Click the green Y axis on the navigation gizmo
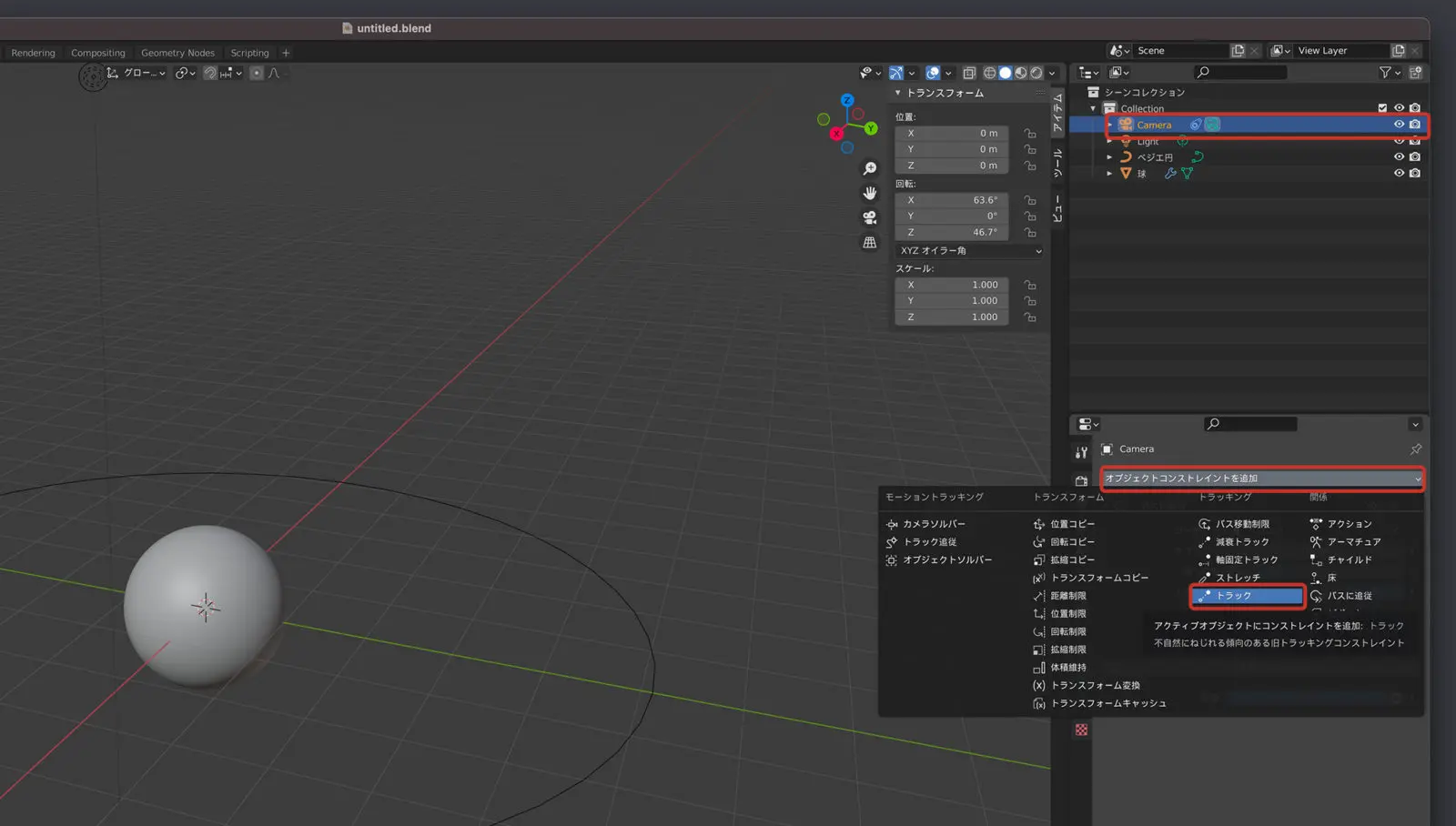Screen dimensions: 1456x826 pyautogui.click(x=871, y=128)
